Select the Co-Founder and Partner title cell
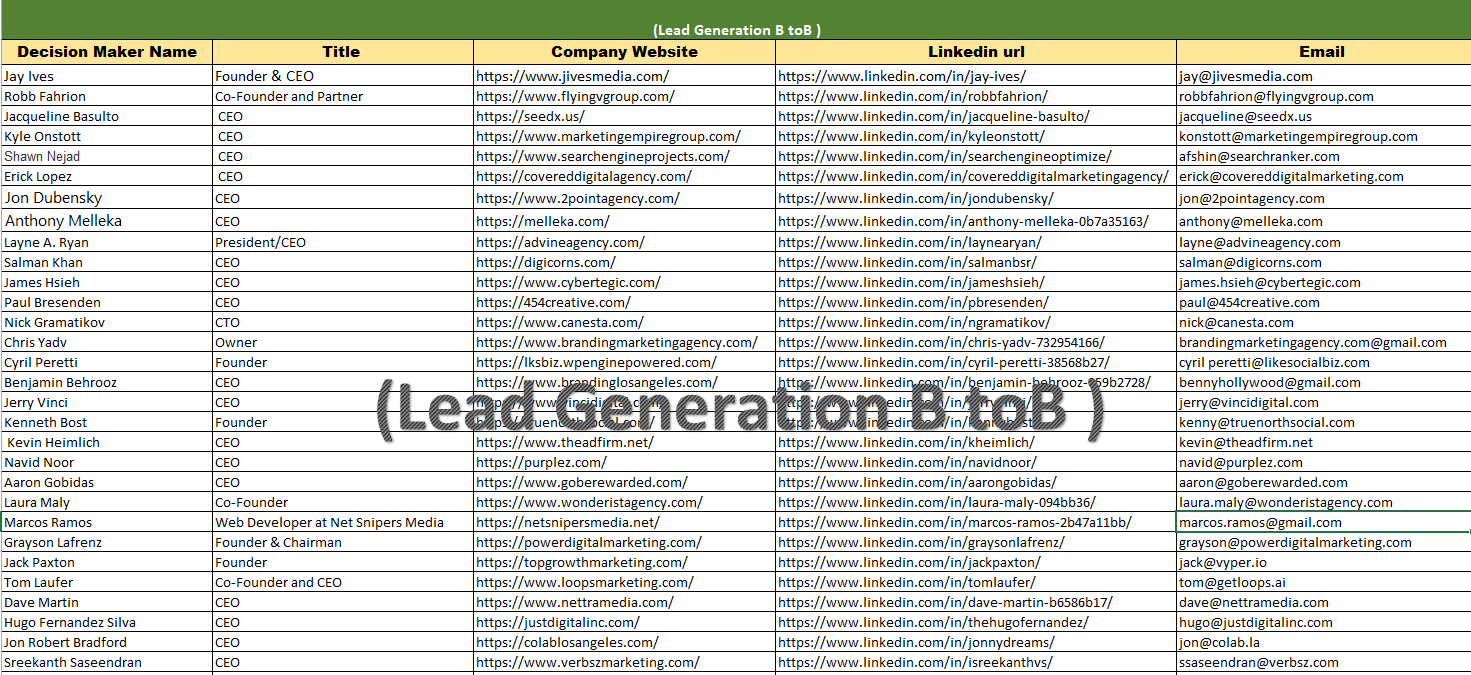The width and height of the screenshot is (1471, 675). (x=343, y=96)
